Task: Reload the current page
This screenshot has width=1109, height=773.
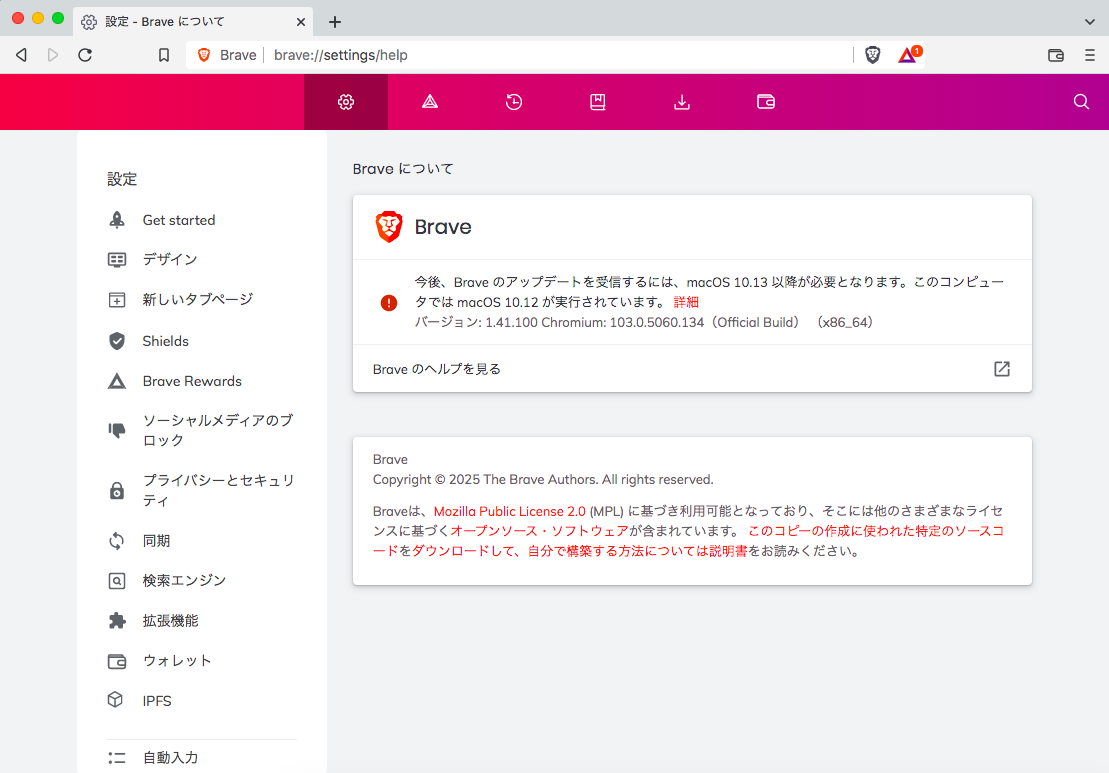Action: 85,55
